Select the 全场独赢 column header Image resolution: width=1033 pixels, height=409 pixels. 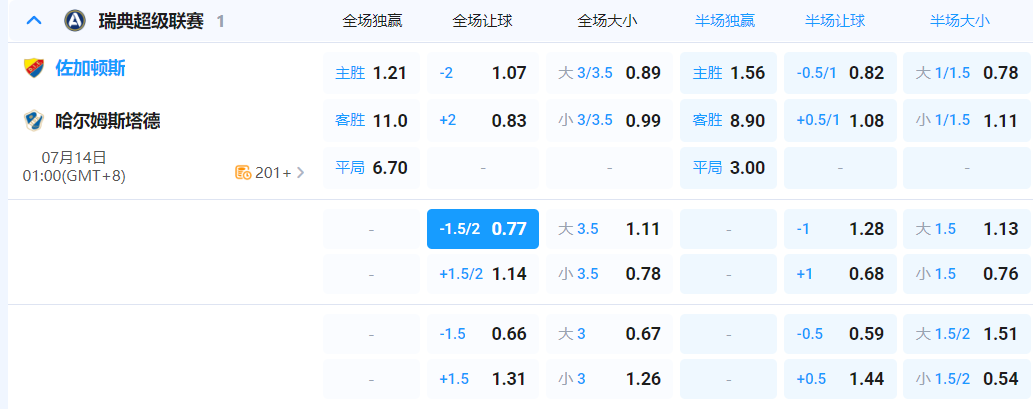coord(372,20)
